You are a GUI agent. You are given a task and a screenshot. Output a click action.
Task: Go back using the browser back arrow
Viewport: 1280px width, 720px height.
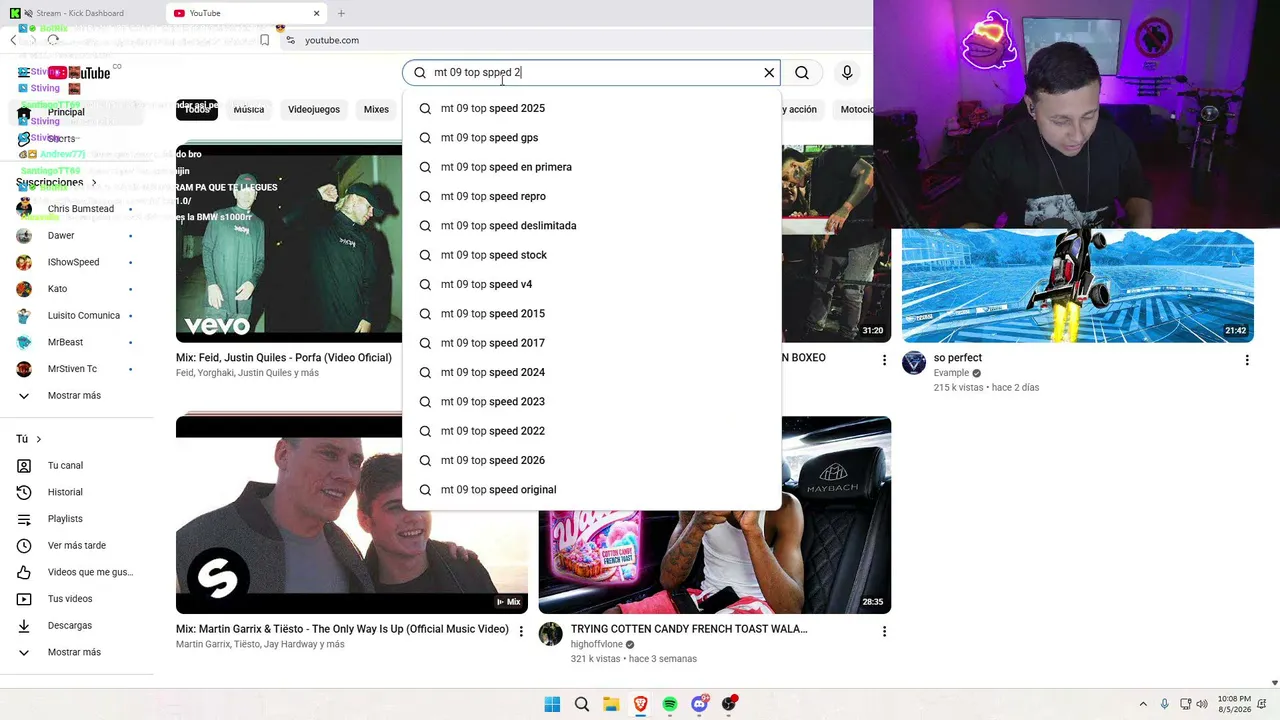point(13,40)
